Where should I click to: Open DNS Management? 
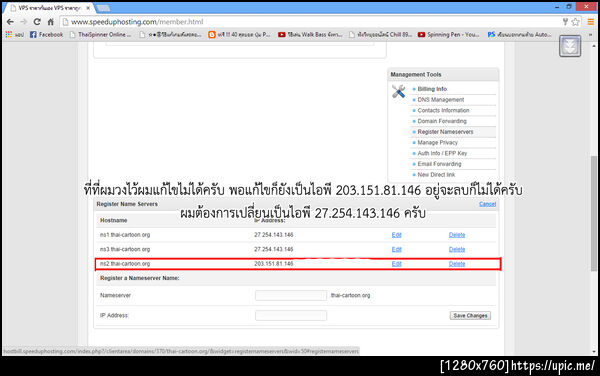pyautogui.click(x=440, y=99)
